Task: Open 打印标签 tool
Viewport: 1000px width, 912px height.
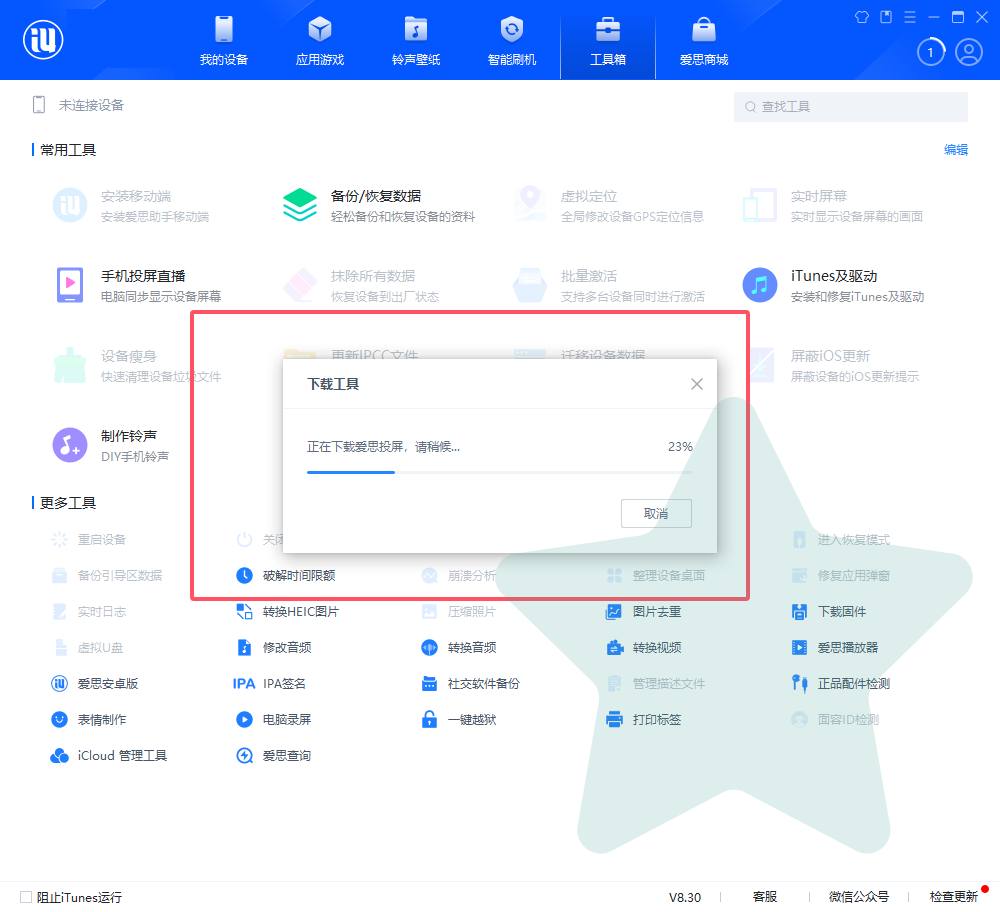Action: pos(643,719)
